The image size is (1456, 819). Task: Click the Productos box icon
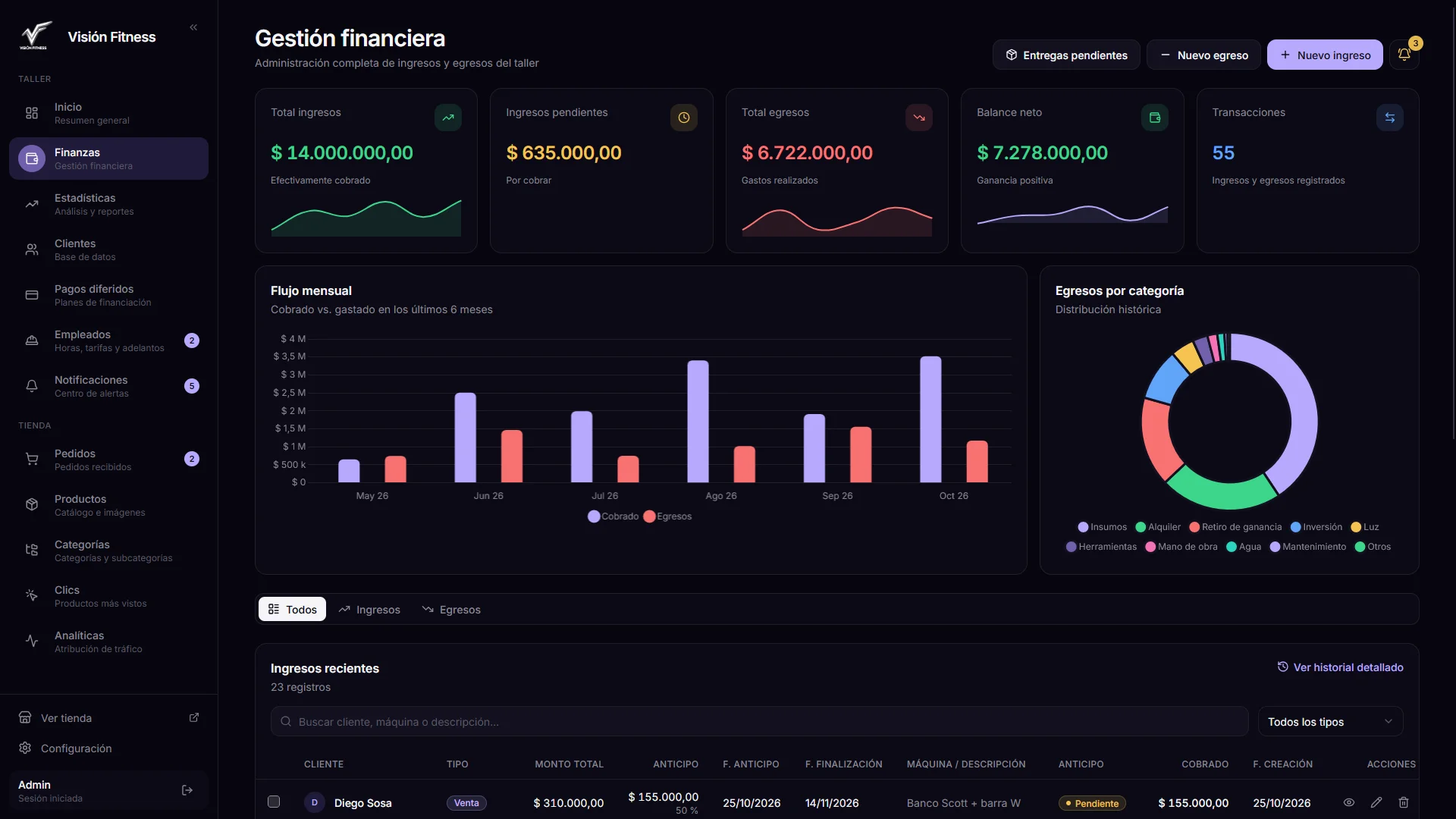tap(32, 505)
